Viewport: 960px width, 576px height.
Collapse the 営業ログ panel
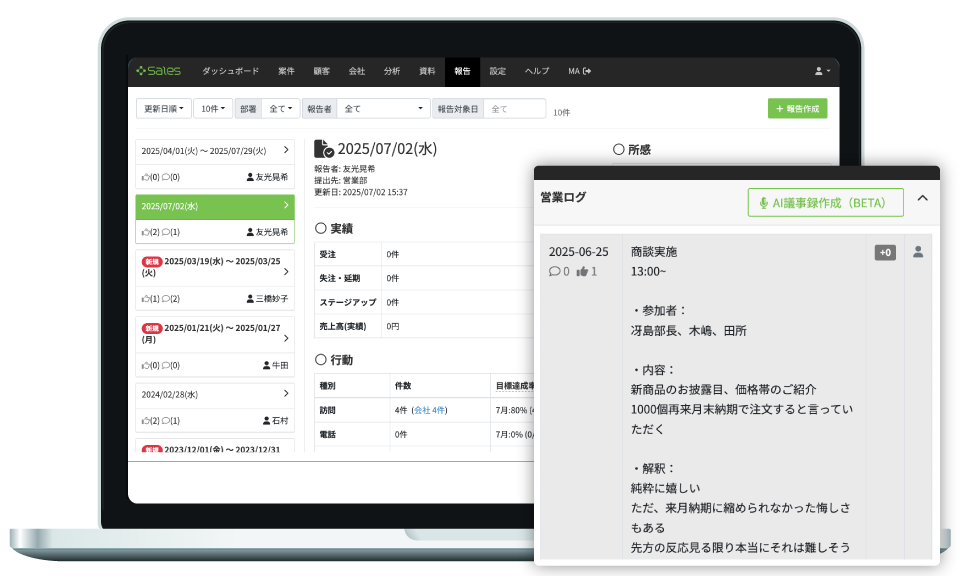[922, 199]
